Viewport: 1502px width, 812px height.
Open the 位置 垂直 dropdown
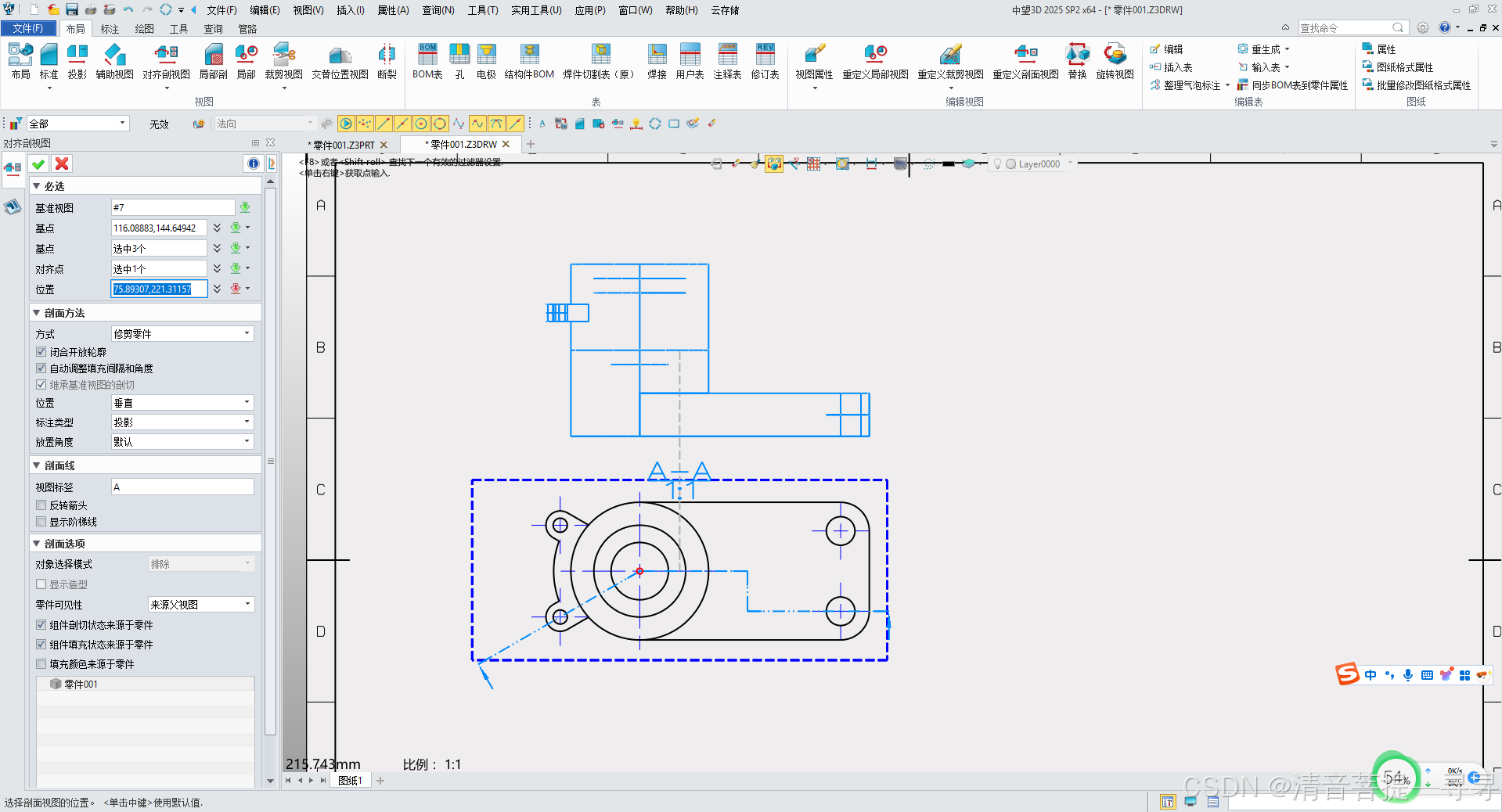(182, 403)
